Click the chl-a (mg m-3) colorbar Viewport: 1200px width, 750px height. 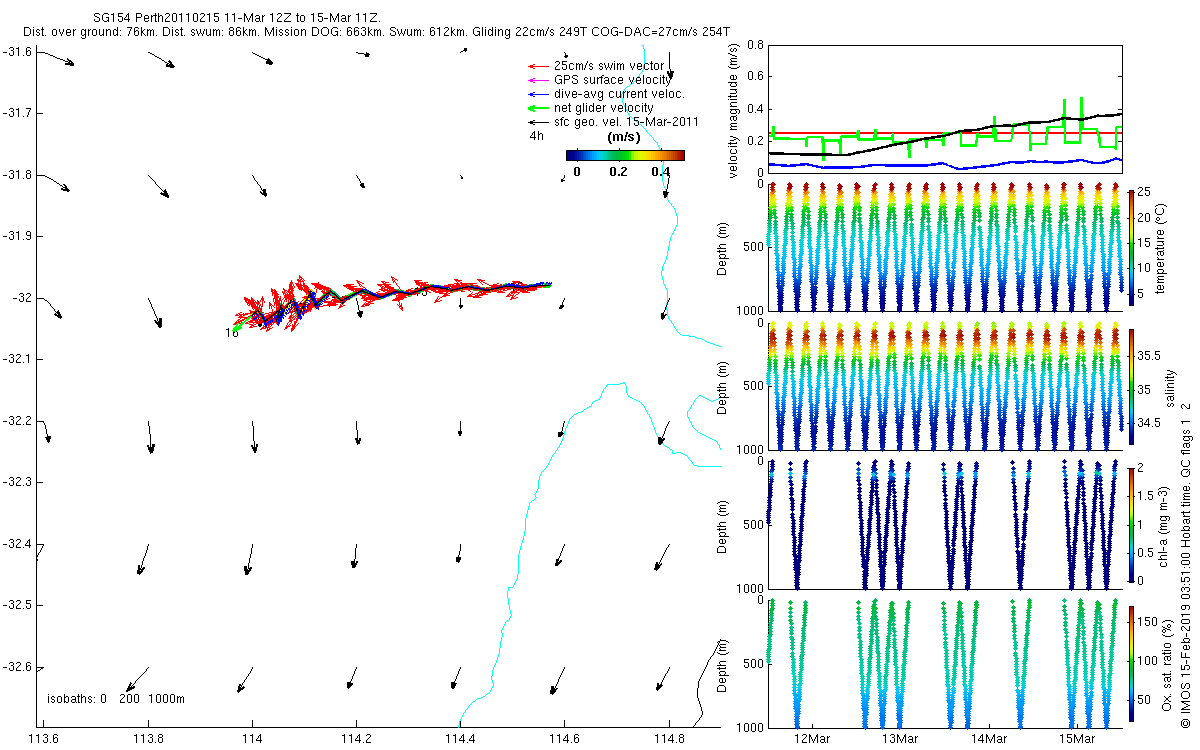[x=1131, y=524]
